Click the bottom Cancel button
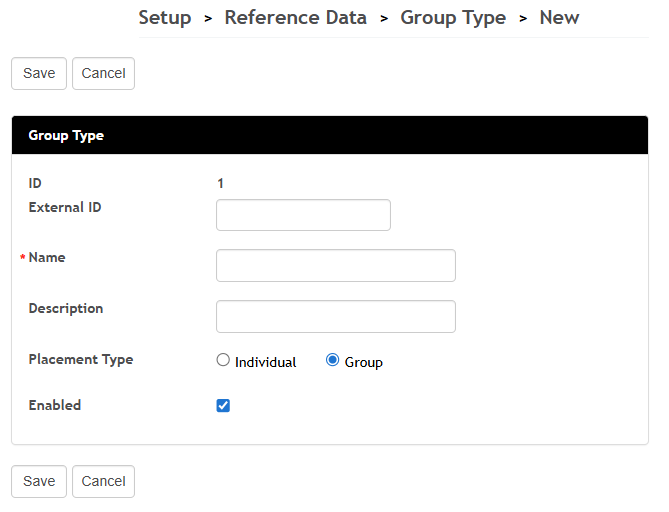 click(x=103, y=481)
